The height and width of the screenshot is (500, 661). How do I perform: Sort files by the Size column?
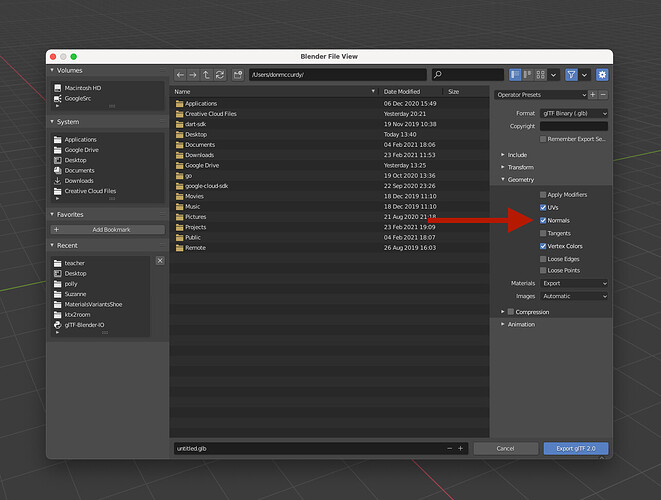click(x=465, y=91)
